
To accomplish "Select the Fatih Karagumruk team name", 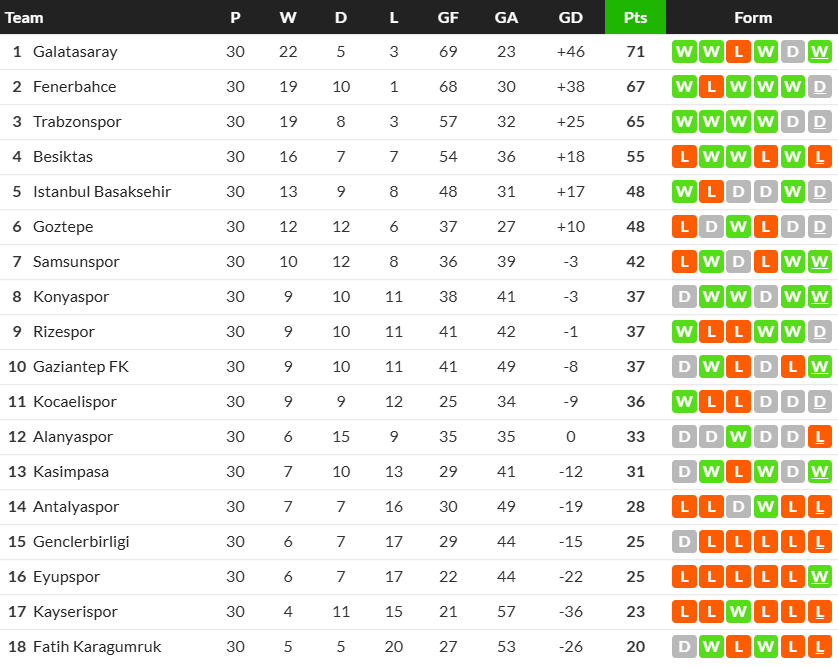I will pos(97,647).
